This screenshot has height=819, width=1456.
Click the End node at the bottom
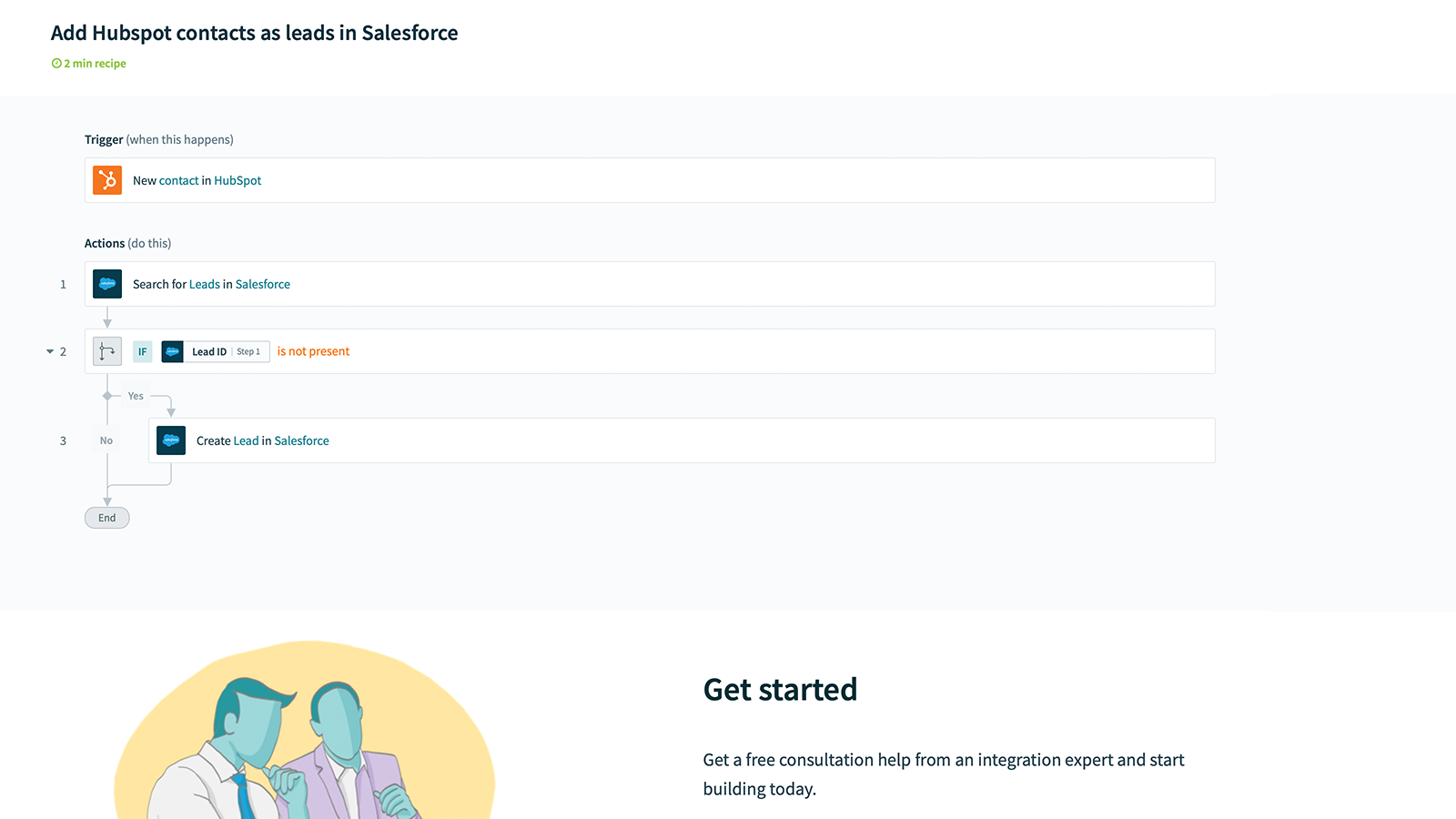point(106,517)
